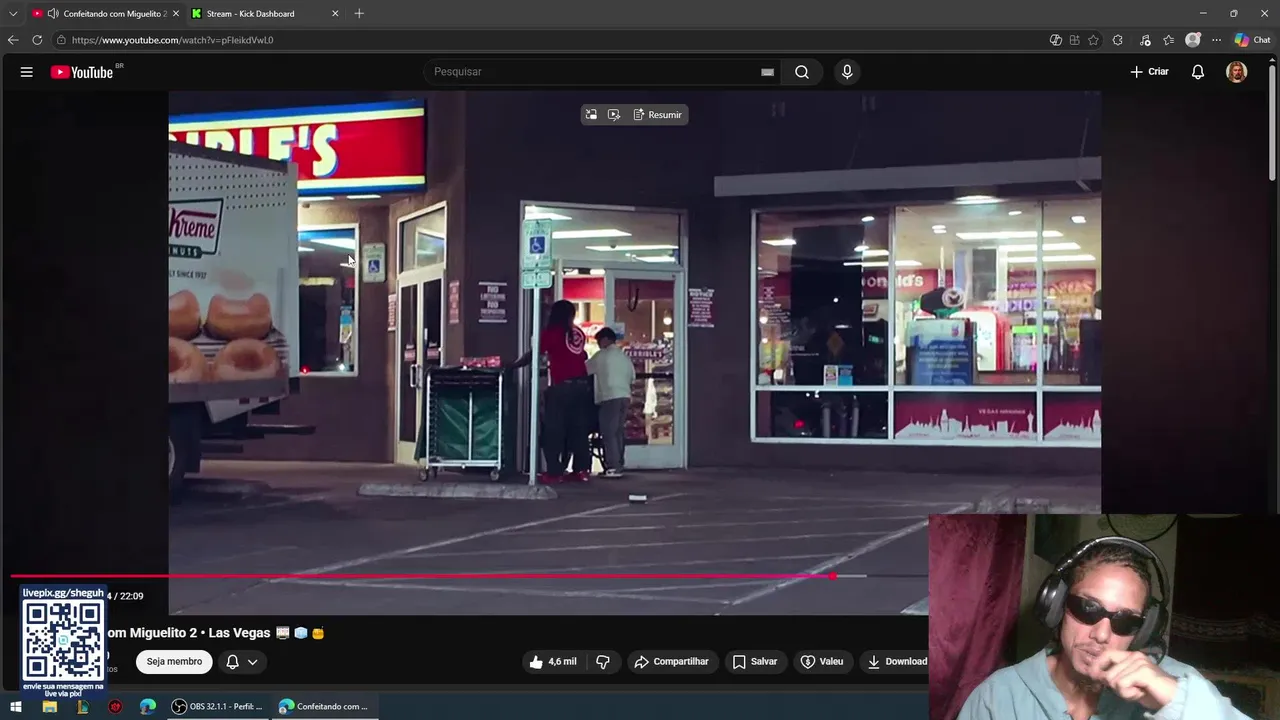View site information lock icon

[61, 40]
